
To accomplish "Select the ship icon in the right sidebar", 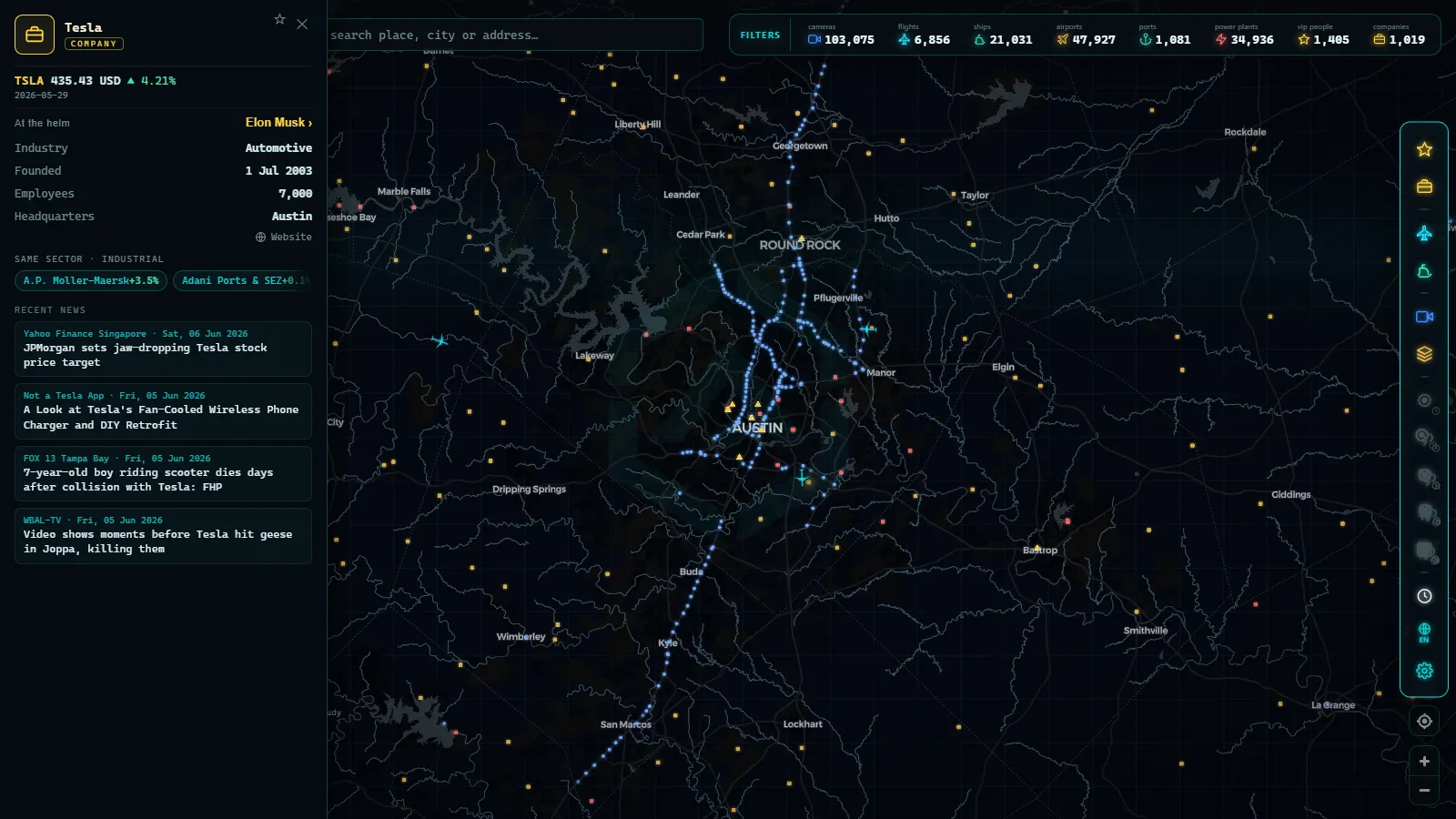I will [x=1424, y=271].
